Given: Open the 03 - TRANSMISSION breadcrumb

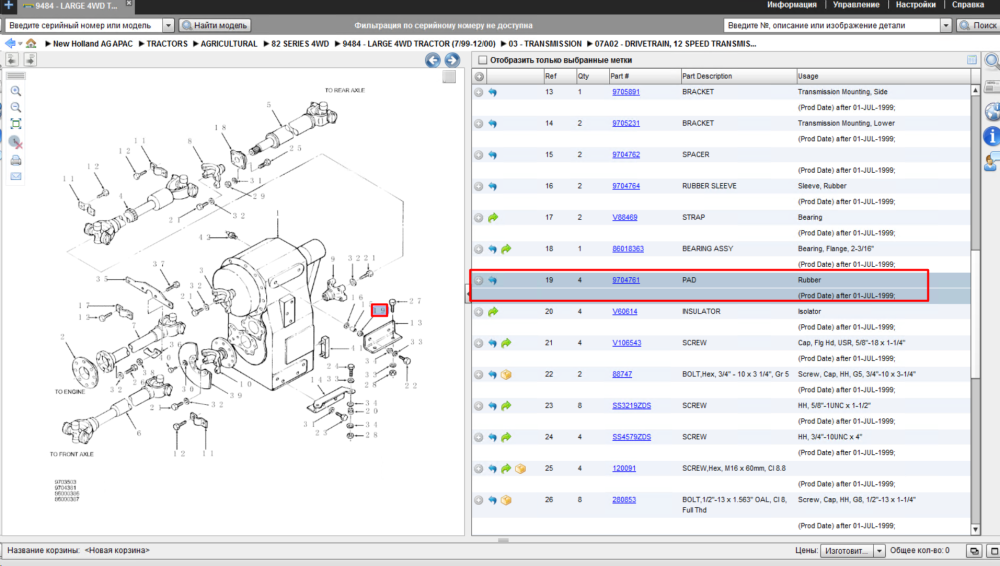Looking at the screenshot, I should point(545,44).
